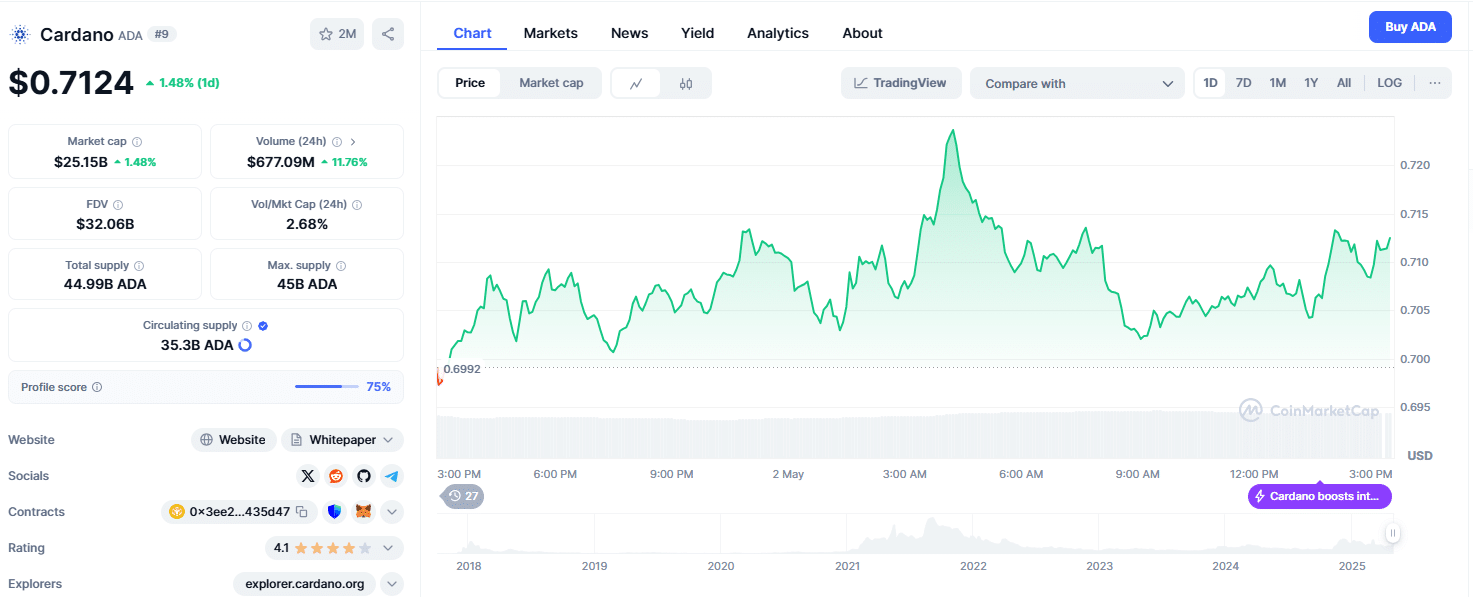Copy the contract address 0x3ee2...435d47

pyautogui.click(x=301, y=512)
